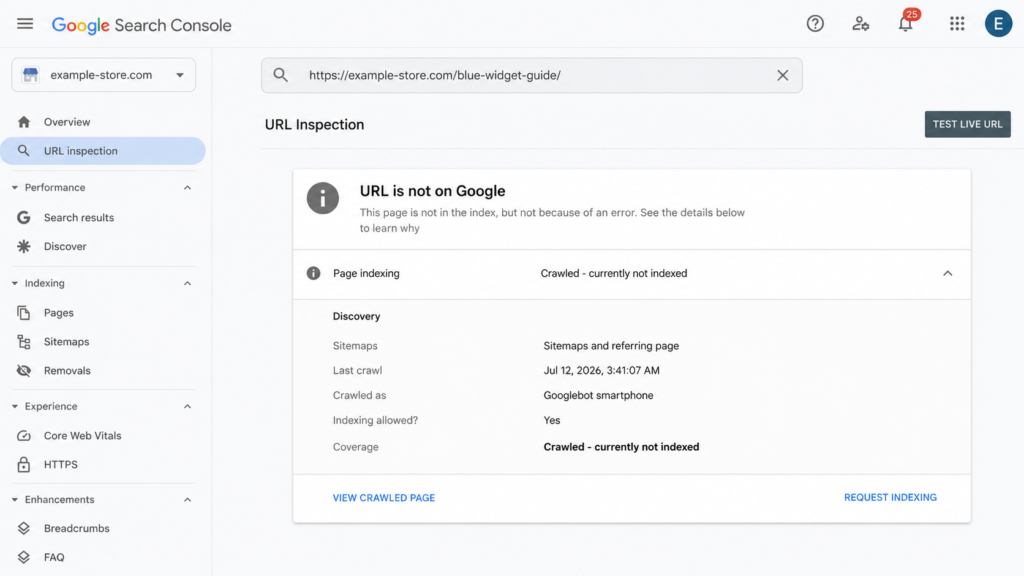Image resolution: width=1024 pixels, height=576 pixels.
Task: Click the Google Search Console logo
Action: (x=141, y=25)
